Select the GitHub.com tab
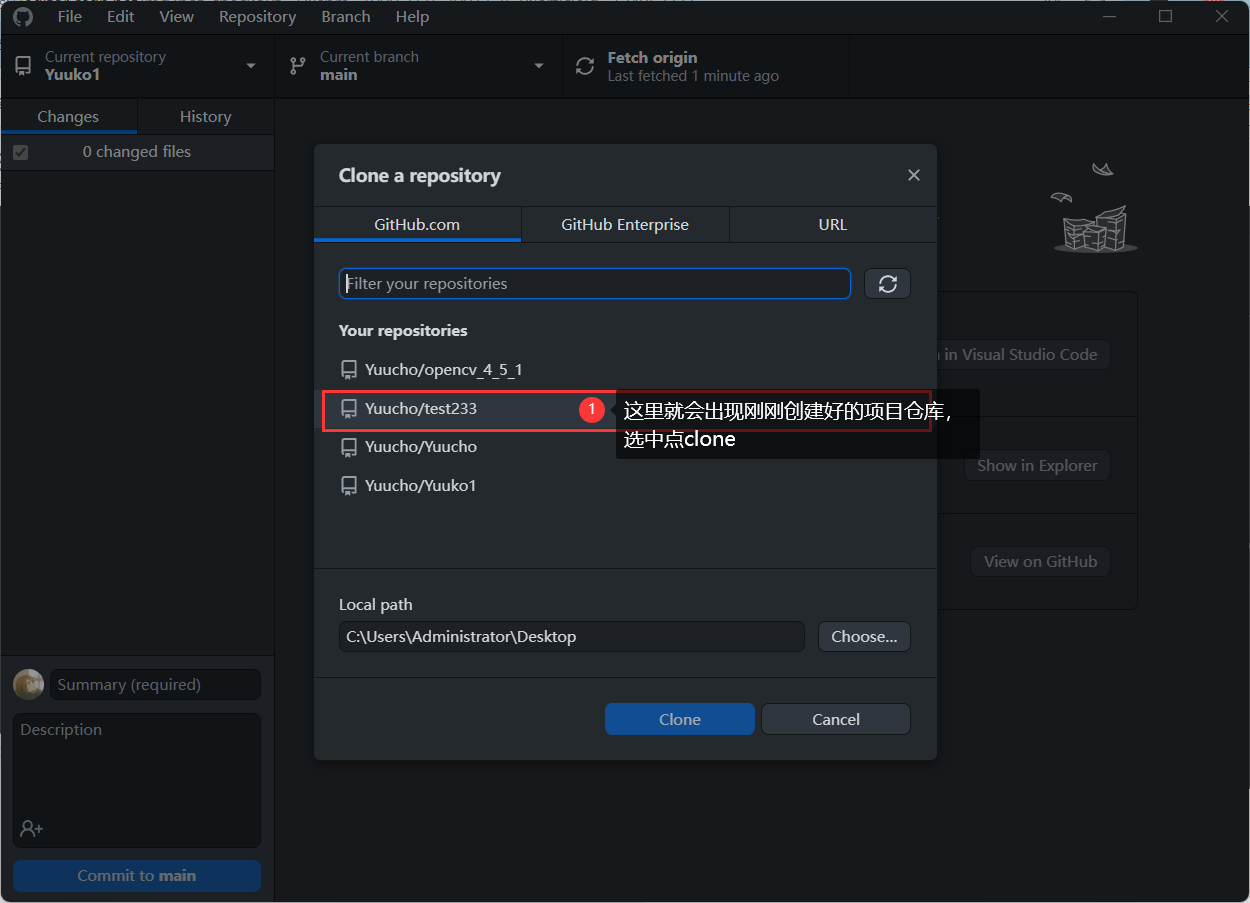Image resolution: width=1250 pixels, height=903 pixels. click(417, 224)
